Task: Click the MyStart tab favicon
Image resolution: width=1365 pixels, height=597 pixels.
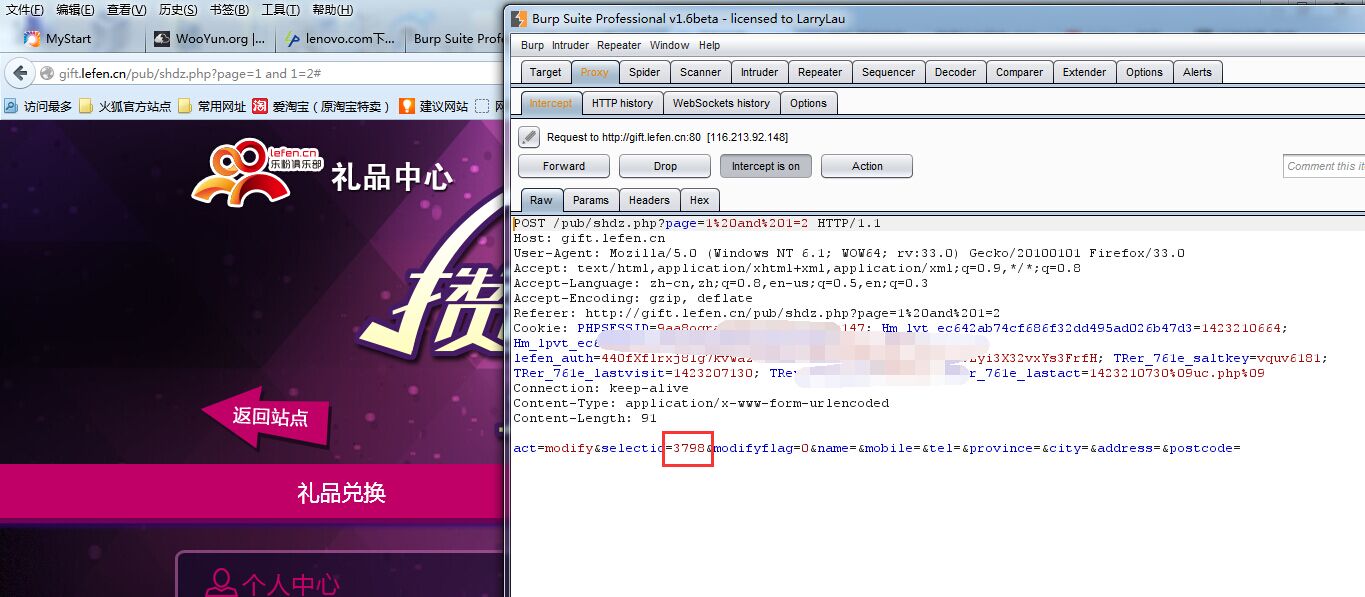Action: [x=33, y=39]
